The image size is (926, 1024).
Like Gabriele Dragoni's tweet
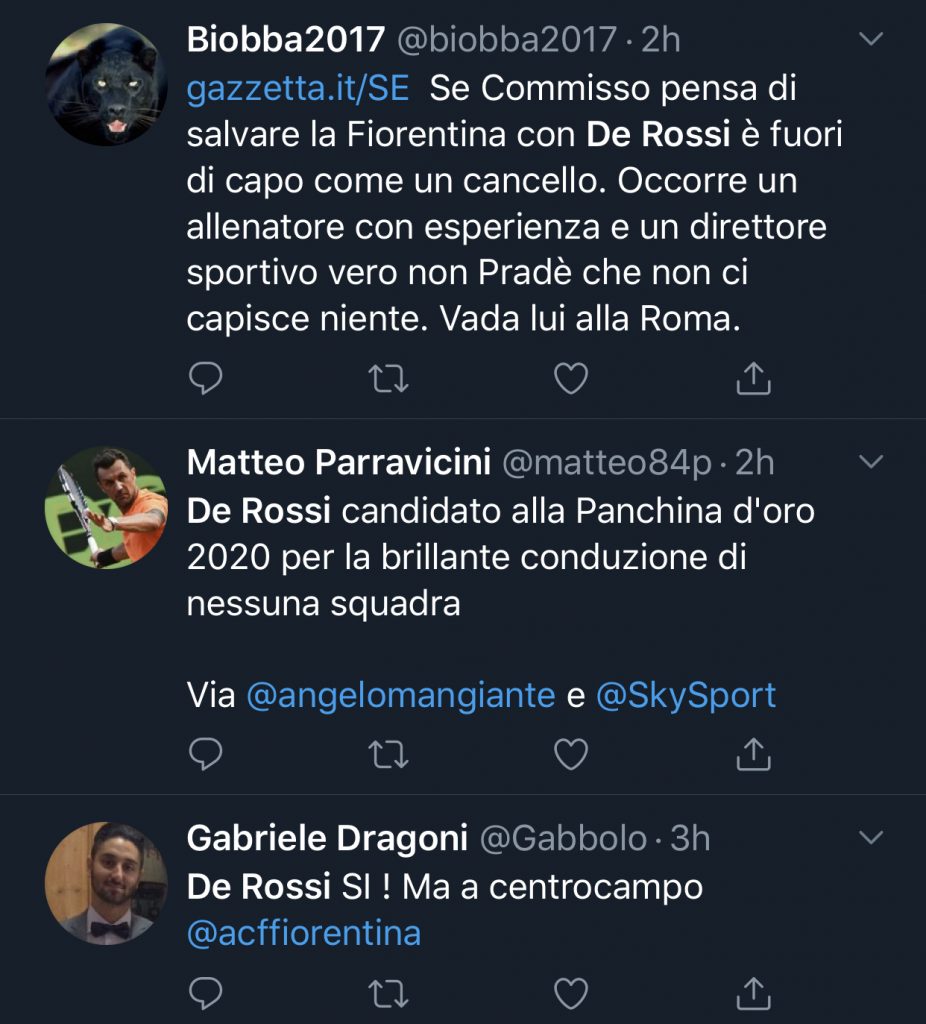(x=571, y=993)
